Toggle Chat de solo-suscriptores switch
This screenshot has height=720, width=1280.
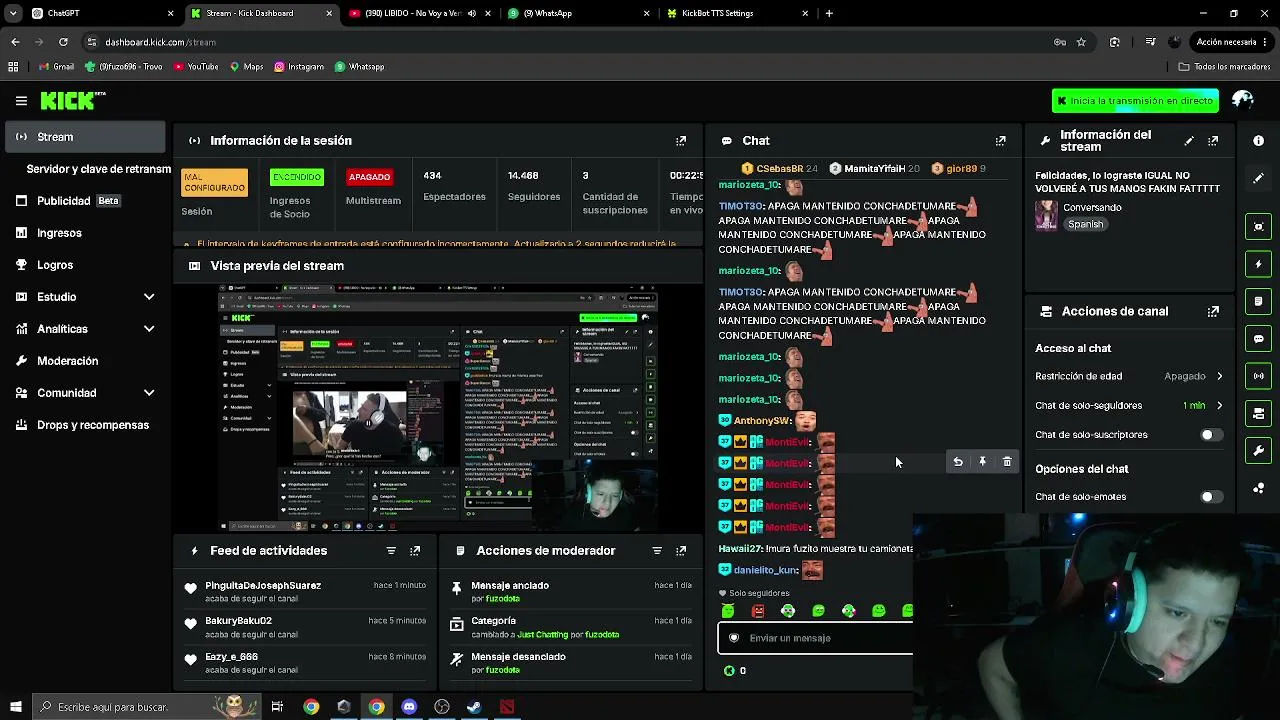click(1210, 435)
